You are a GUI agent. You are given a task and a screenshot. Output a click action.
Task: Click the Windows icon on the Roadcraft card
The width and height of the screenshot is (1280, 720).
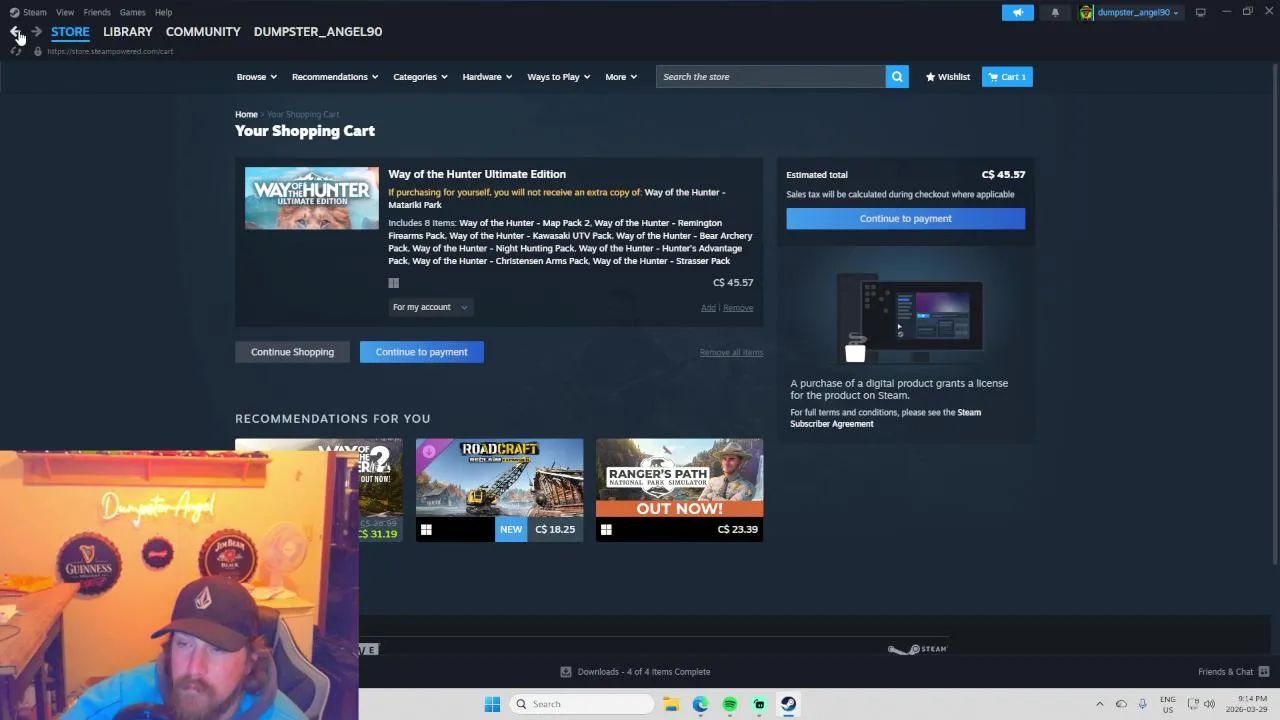426,530
